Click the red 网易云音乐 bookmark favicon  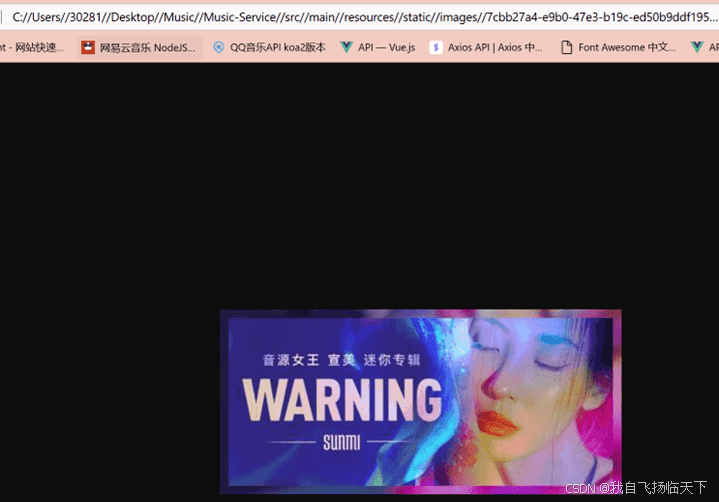click(88, 47)
